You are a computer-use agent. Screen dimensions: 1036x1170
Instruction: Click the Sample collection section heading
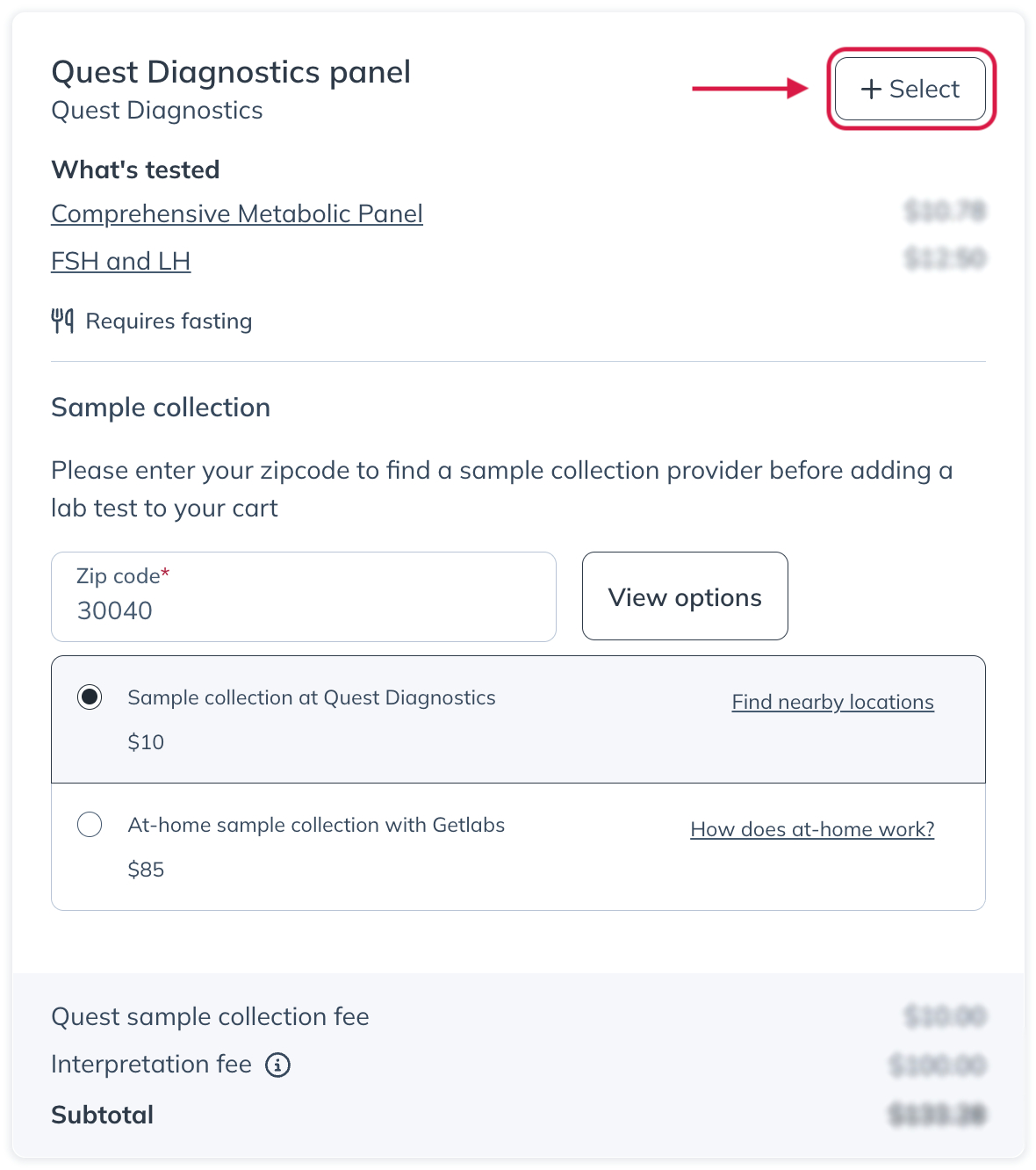click(161, 407)
